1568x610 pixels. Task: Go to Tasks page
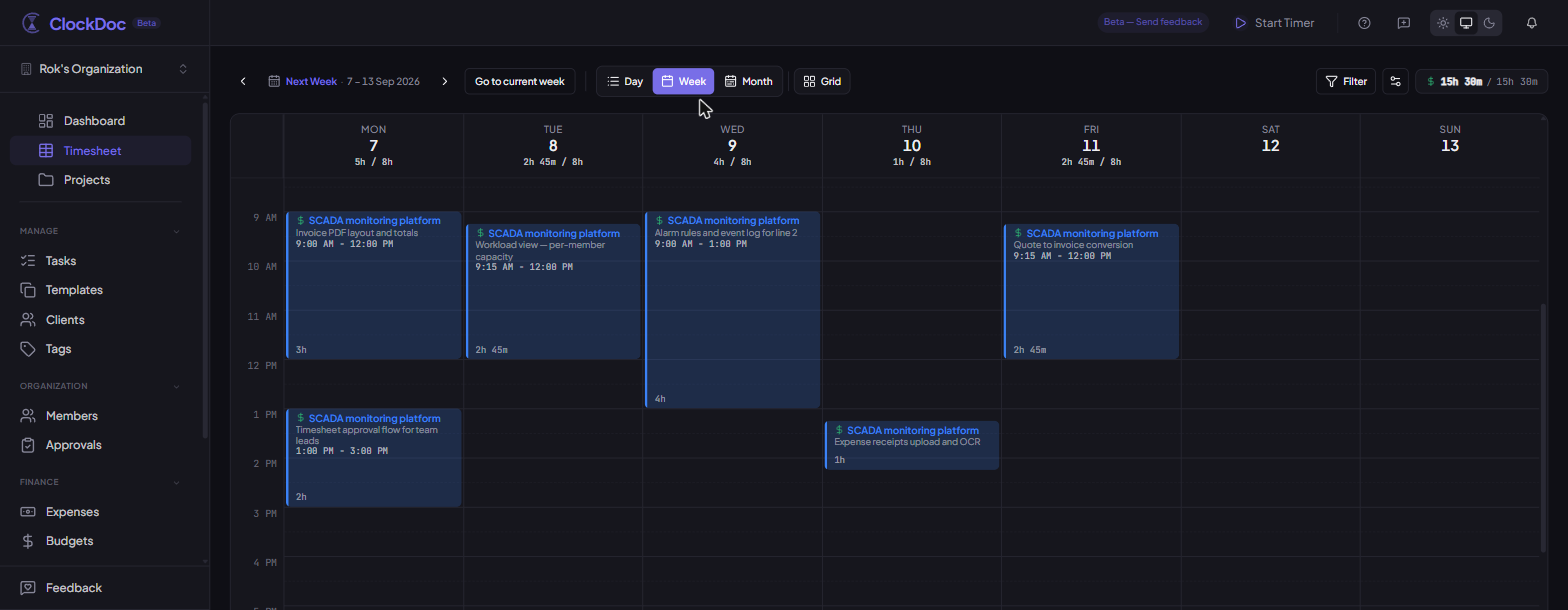[x=100, y=261]
